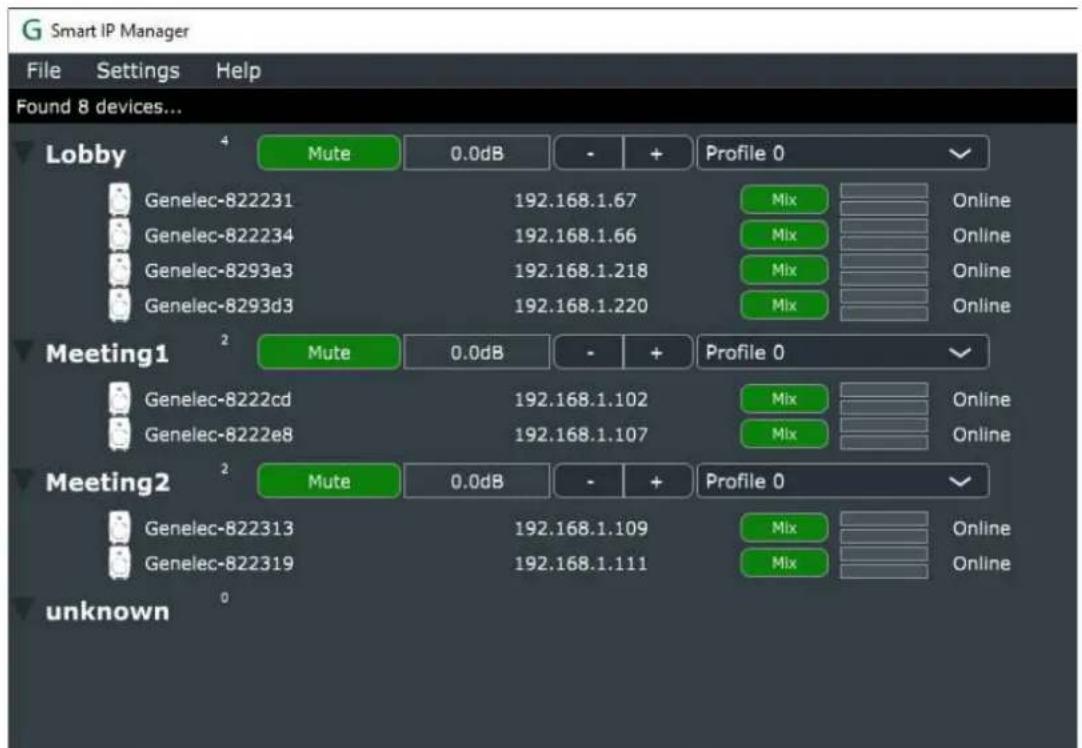
Task: Select device name Genelec-822231
Action: [x=219, y=200]
